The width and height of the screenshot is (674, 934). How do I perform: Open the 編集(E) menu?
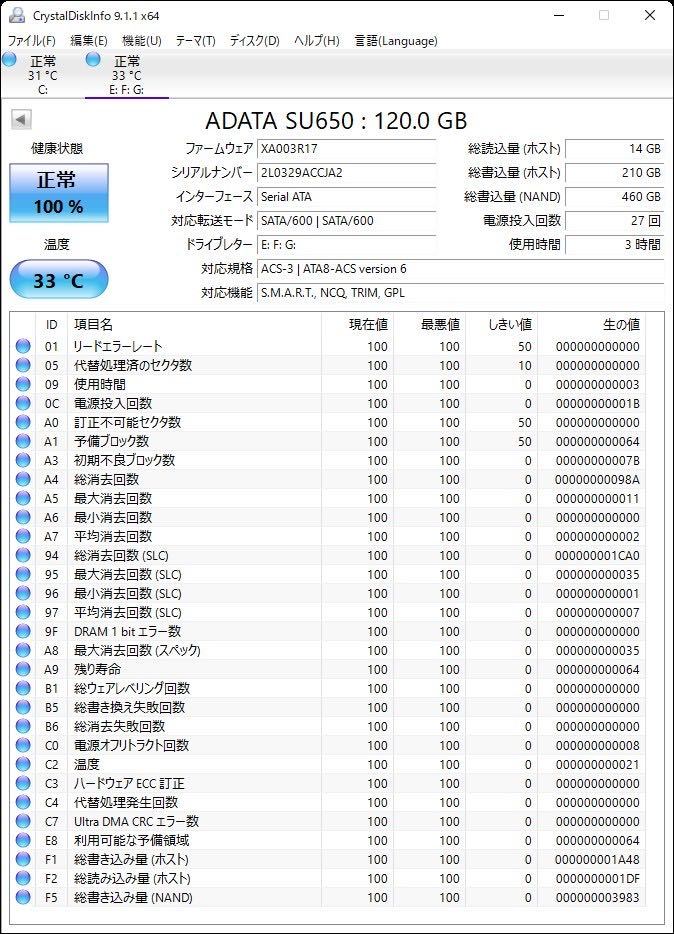89,41
